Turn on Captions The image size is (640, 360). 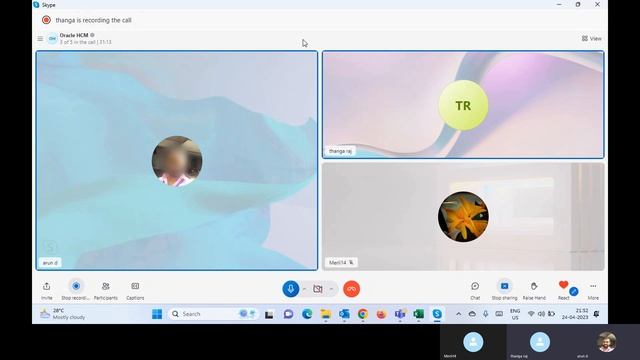pyautogui.click(x=135, y=287)
